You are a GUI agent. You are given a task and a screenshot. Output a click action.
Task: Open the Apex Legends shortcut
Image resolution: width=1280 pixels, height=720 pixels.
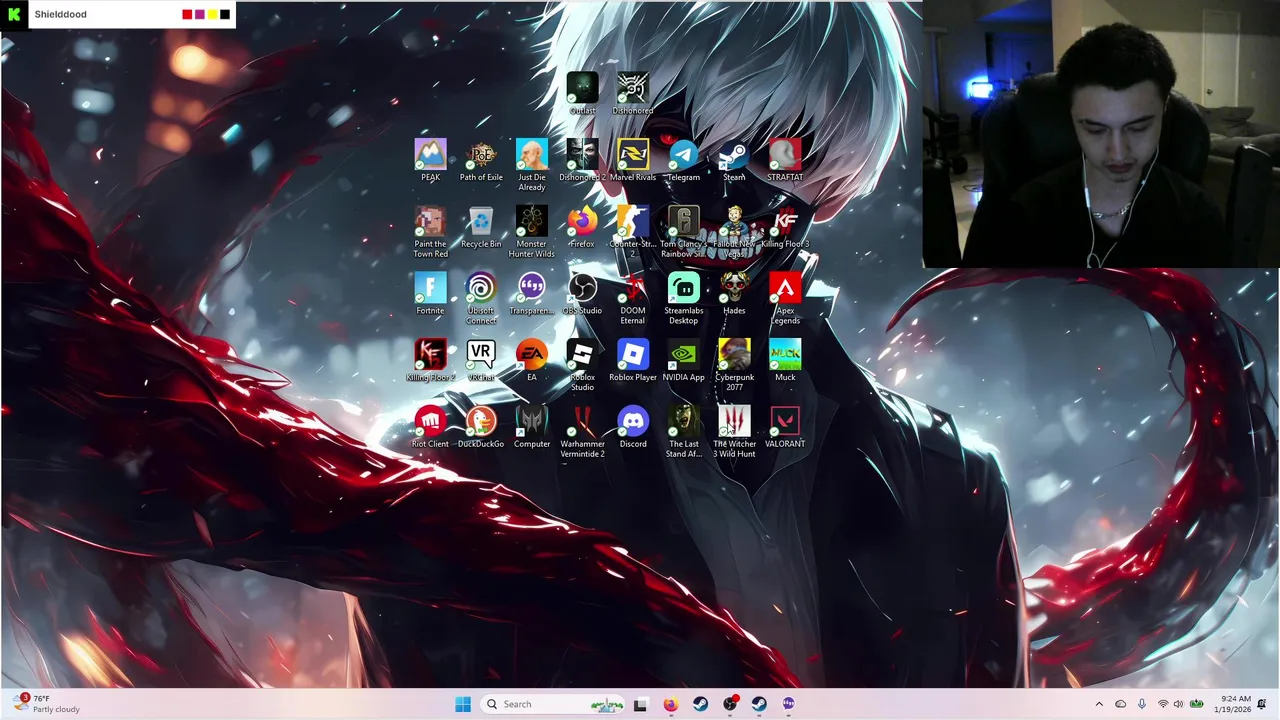click(785, 298)
